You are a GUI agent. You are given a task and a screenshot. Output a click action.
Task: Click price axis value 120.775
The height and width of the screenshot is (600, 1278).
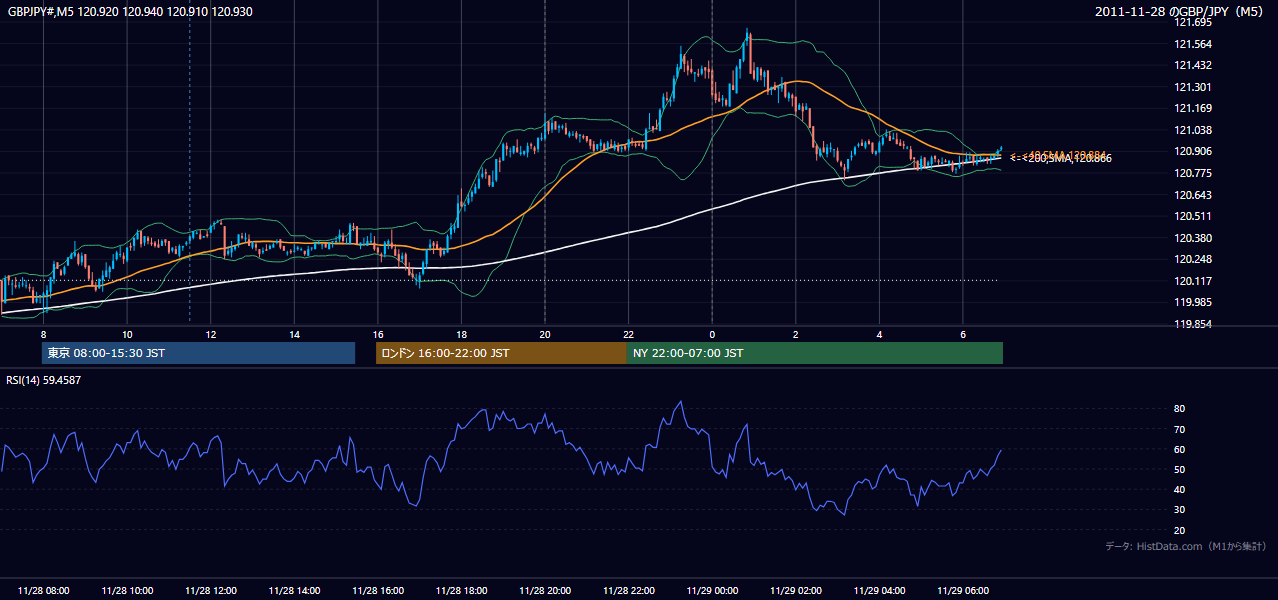coord(1193,174)
